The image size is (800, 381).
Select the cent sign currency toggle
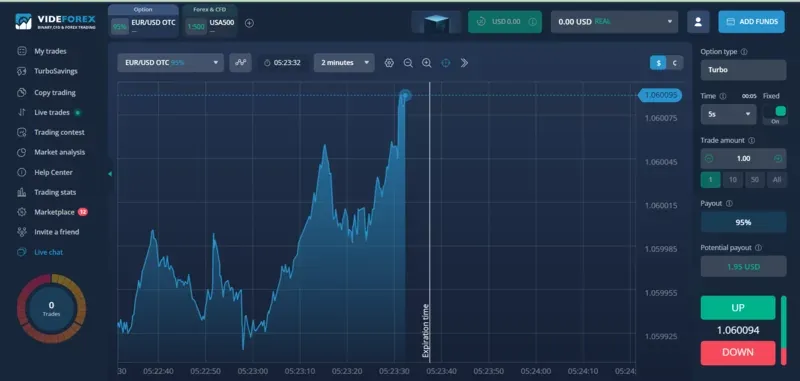point(675,63)
